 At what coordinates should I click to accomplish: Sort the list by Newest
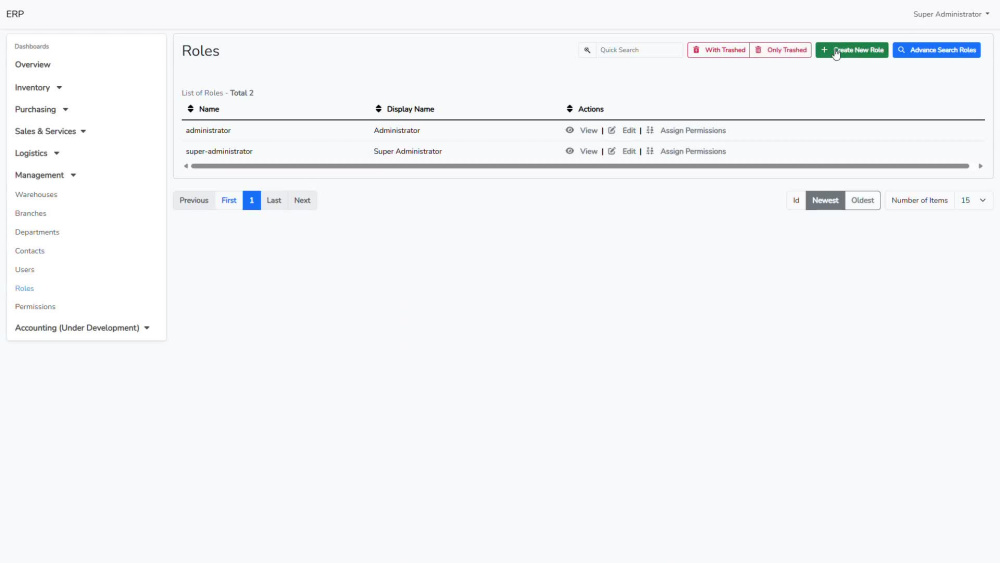point(825,200)
